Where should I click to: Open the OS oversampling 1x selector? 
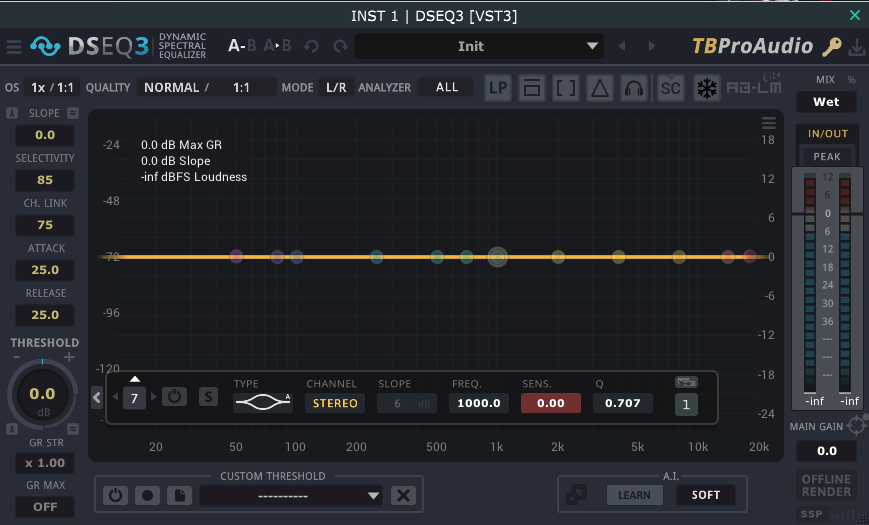pyautogui.click(x=52, y=88)
